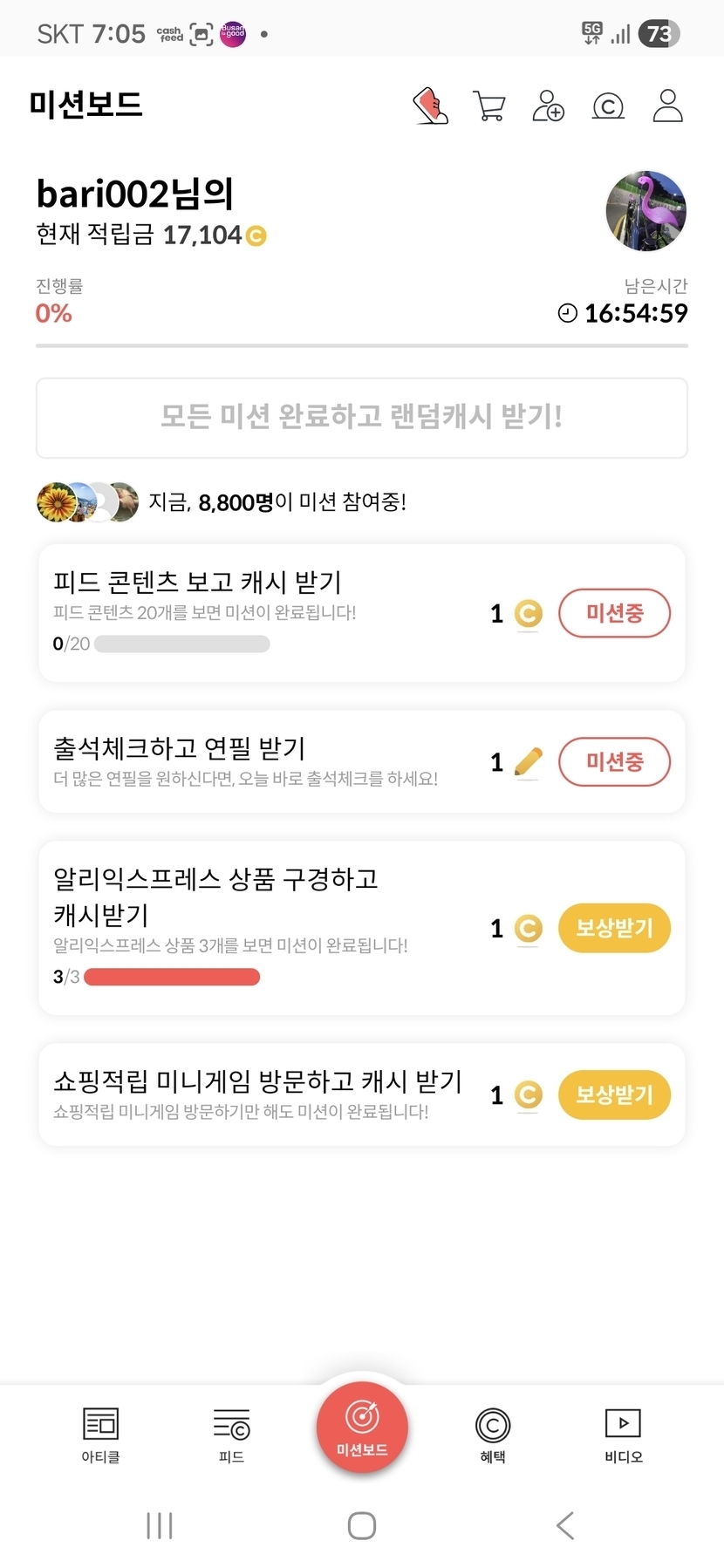This screenshot has width=724, height=1568.
Task: Open the 비디오 tab
Action: [623, 1435]
